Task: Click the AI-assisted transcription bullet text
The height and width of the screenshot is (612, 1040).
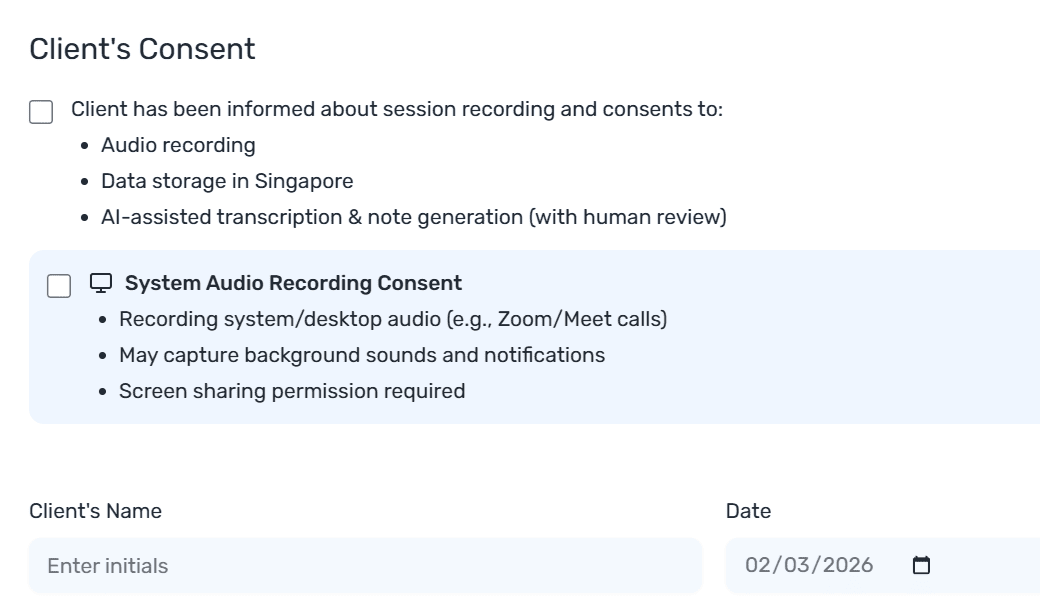Action: tap(413, 217)
